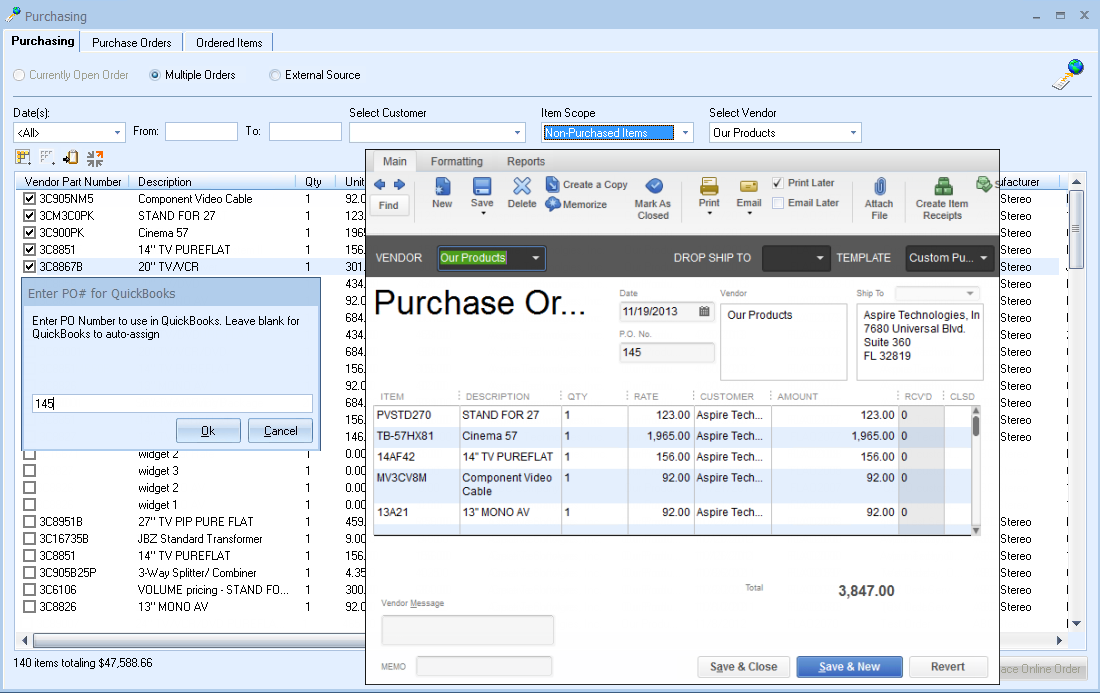This screenshot has width=1100, height=693.
Task: Select the External Source radio button
Action: click(x=275, y=75)
